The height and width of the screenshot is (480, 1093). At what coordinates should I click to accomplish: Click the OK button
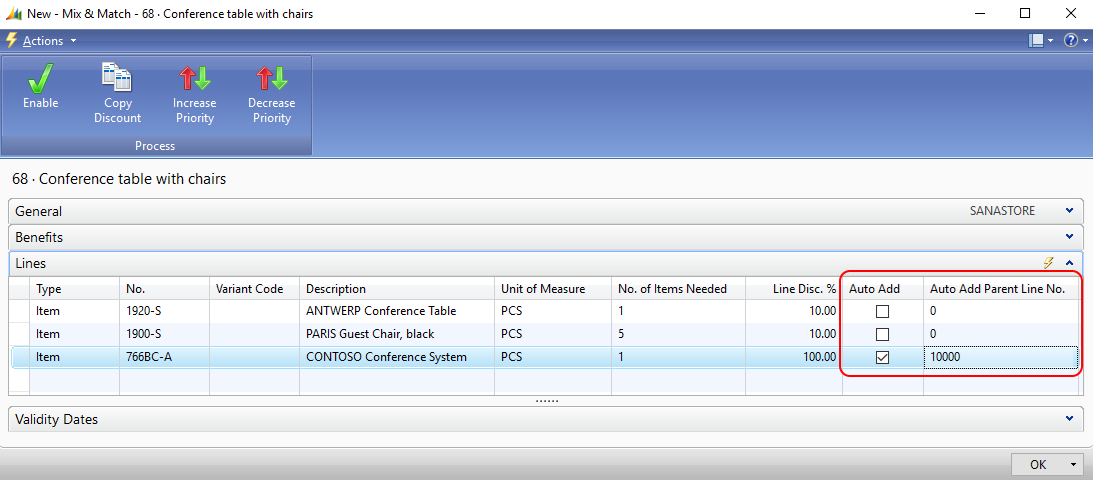[1039, 465]
